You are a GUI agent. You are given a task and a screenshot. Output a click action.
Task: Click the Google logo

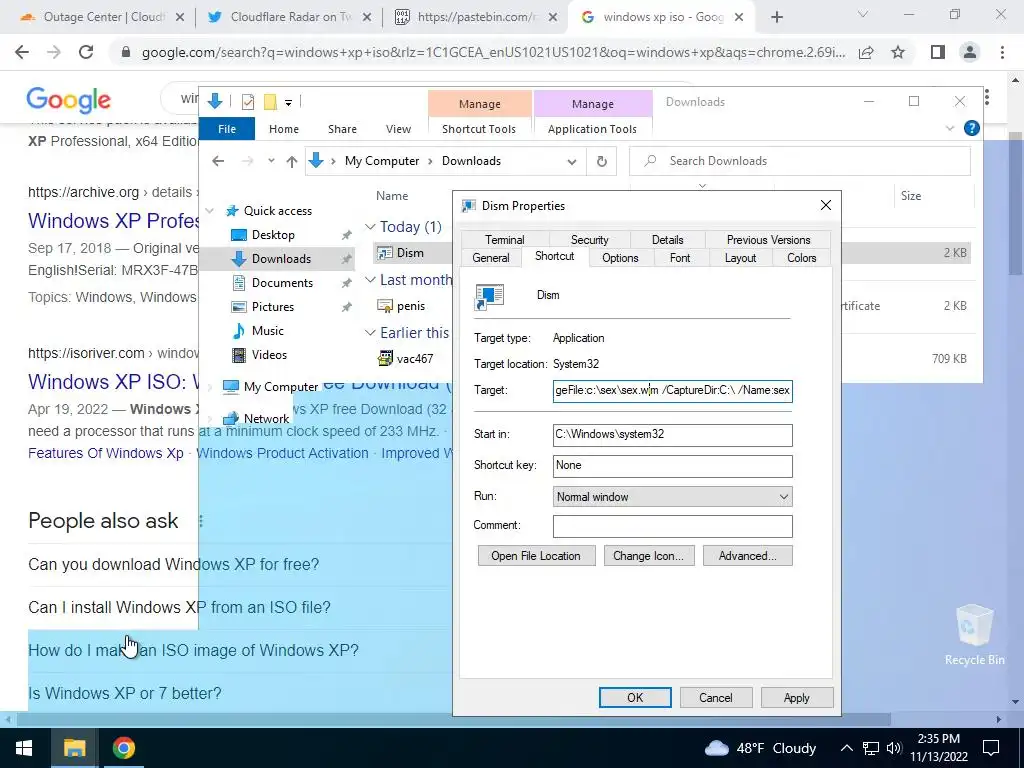[69, 100]
